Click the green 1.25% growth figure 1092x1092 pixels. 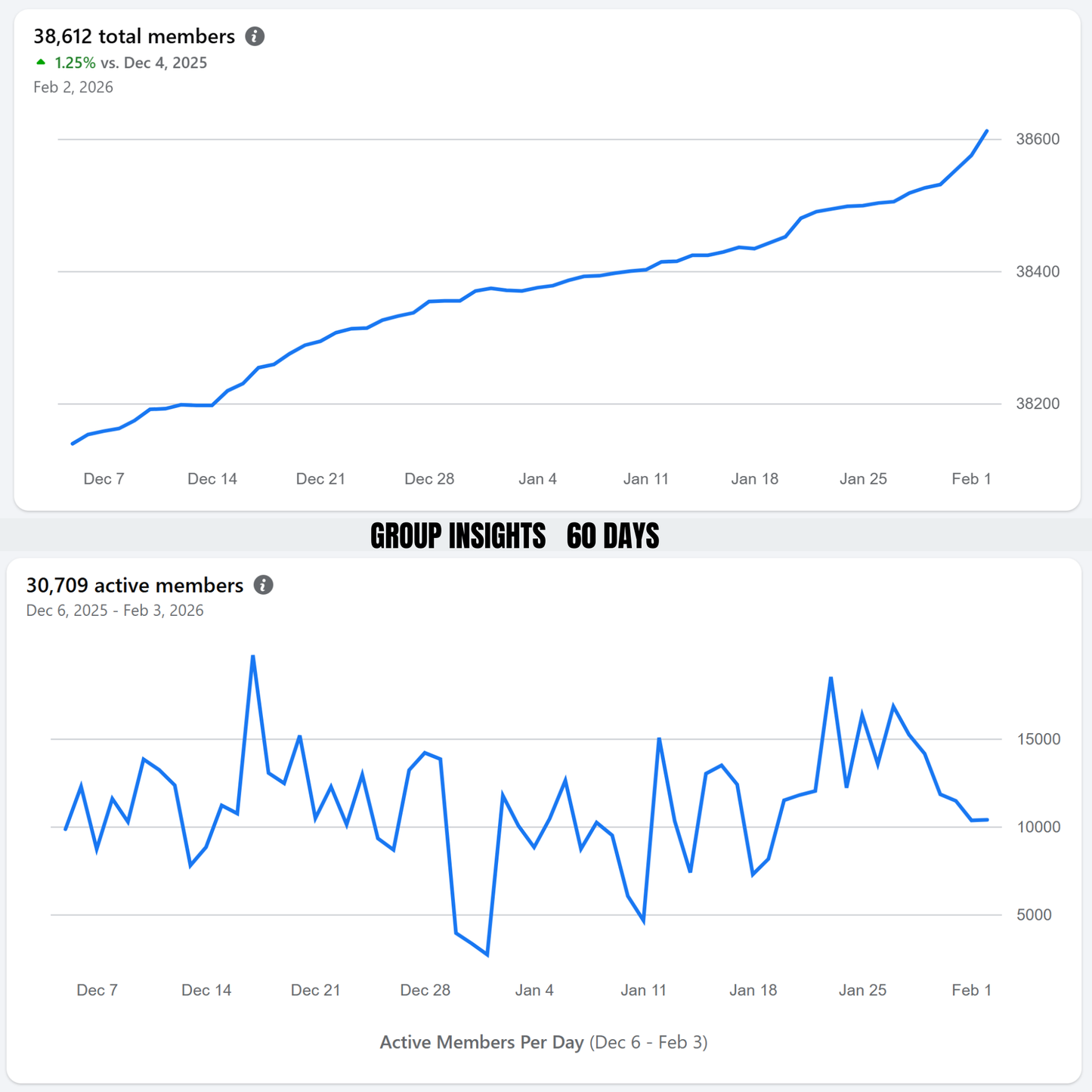[75, 63]
